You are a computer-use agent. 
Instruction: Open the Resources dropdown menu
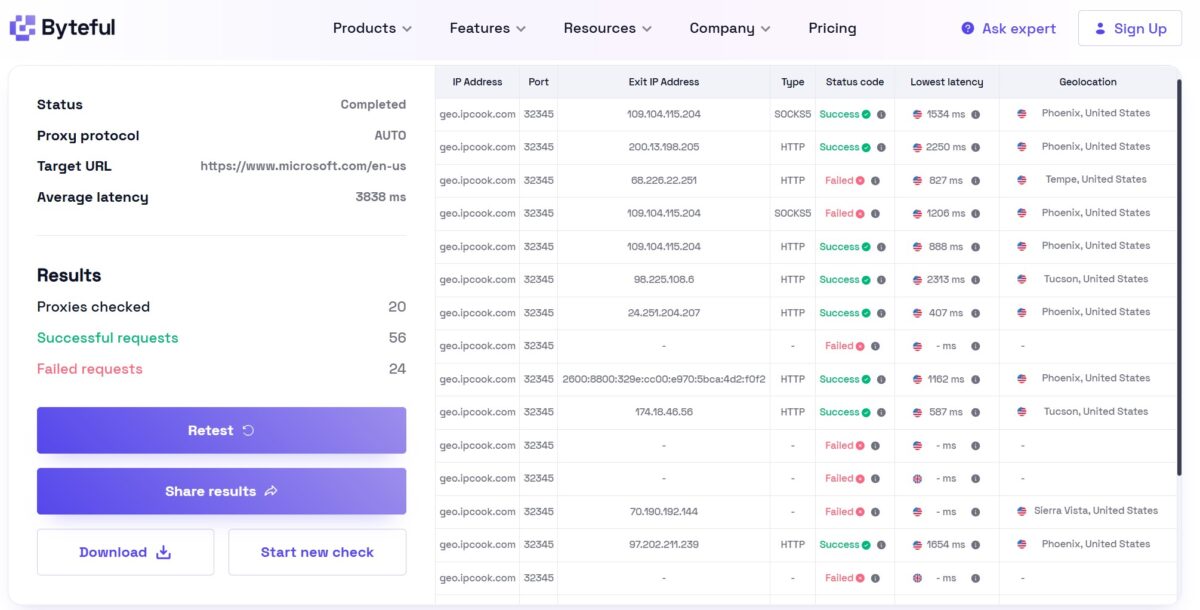(x=608, y=28)
